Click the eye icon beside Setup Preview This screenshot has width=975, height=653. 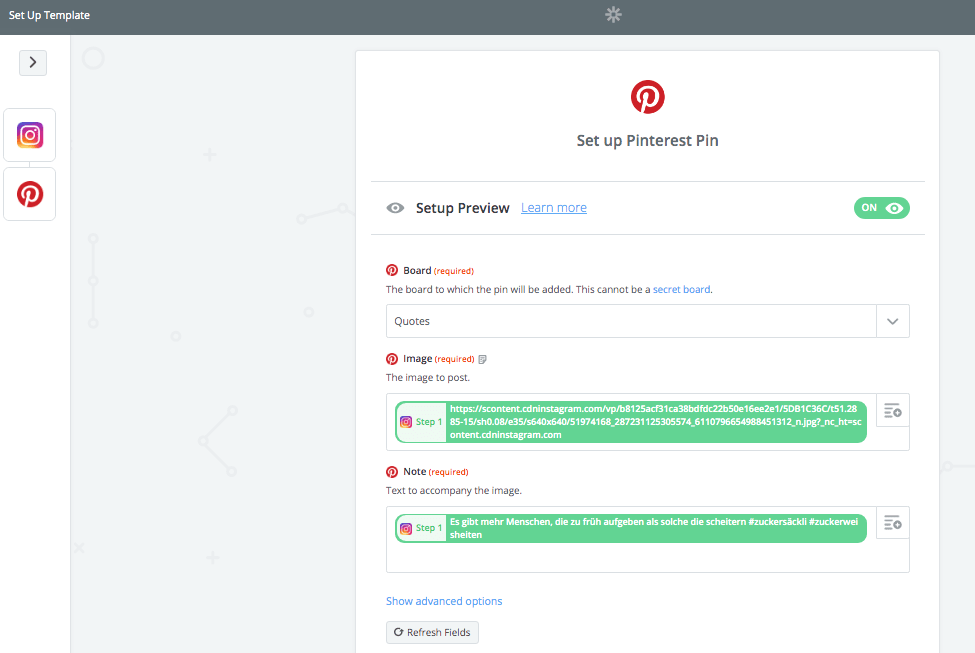click(395, 208)
